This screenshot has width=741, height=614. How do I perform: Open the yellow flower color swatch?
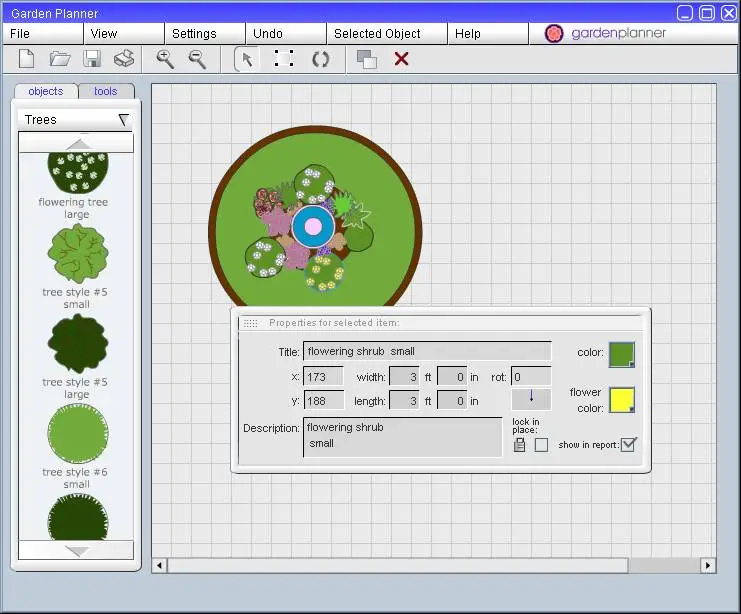pyautogui.click(x=621, y=400)
